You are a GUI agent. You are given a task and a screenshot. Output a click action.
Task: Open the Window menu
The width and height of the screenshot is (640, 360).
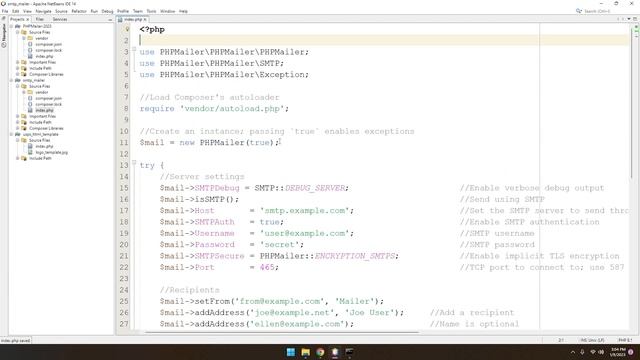(167, 11)
